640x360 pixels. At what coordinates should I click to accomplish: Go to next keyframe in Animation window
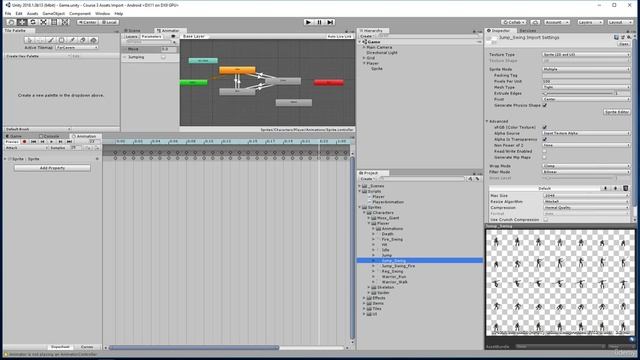(x=60, y=142)
